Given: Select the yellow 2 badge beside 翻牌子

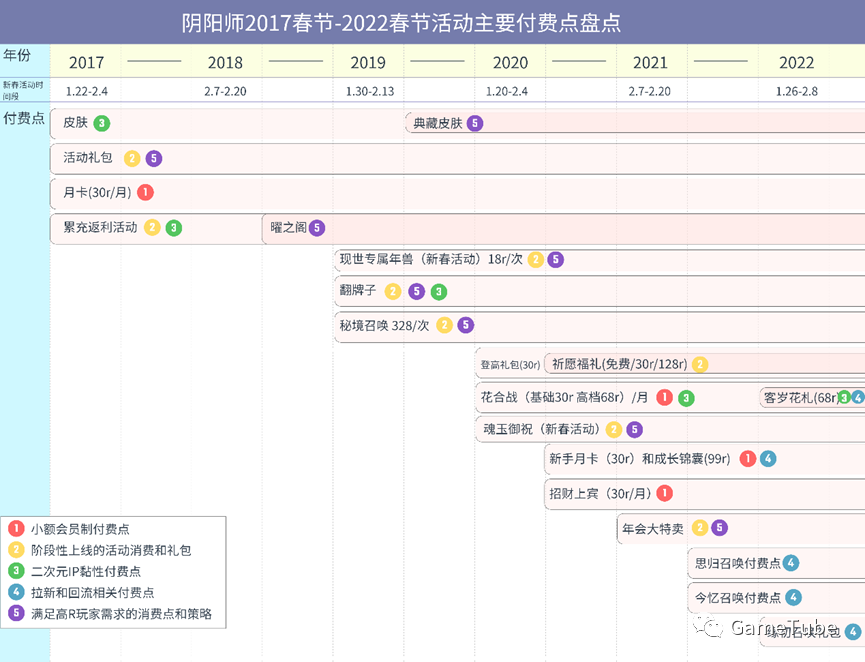Looking at the screenshot, I should [393, 291].
